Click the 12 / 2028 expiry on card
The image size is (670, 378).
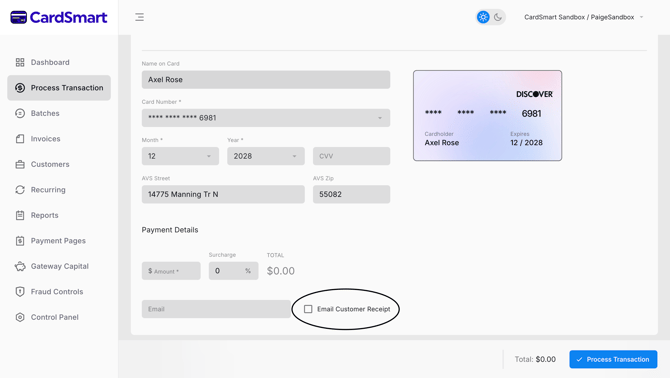[x=526, y=143]
